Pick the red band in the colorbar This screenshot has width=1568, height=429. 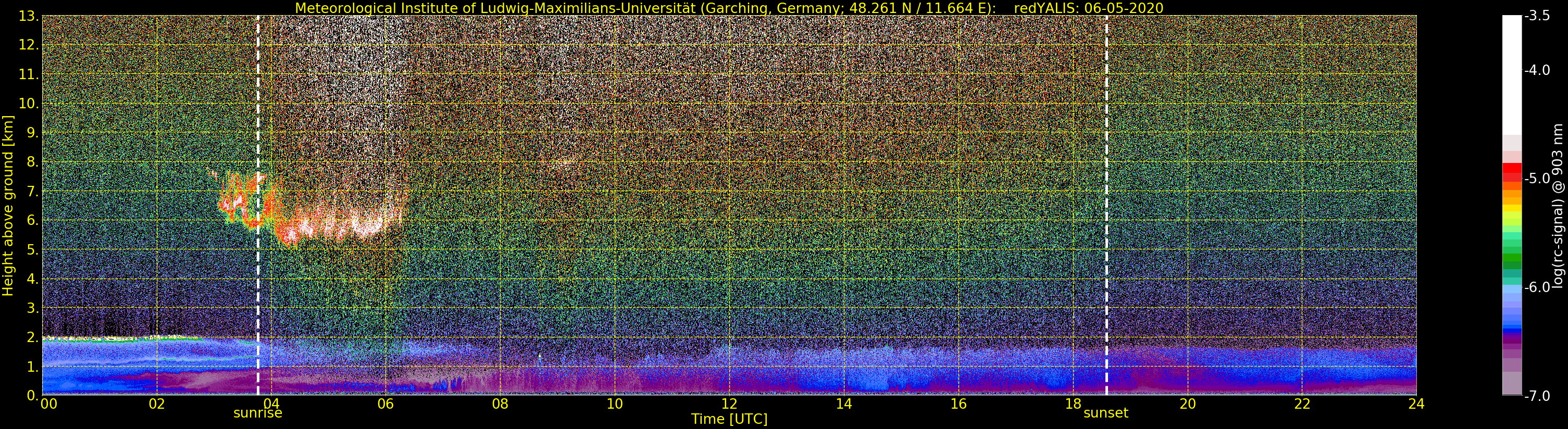coord(1511,172)
